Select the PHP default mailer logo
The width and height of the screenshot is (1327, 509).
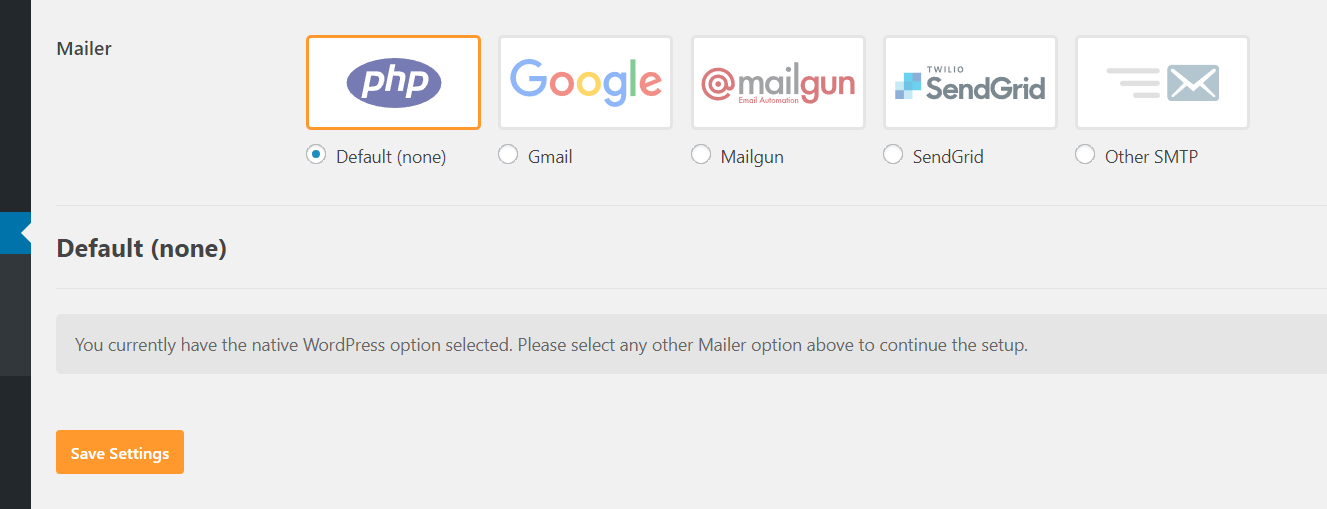click(393, 82)
